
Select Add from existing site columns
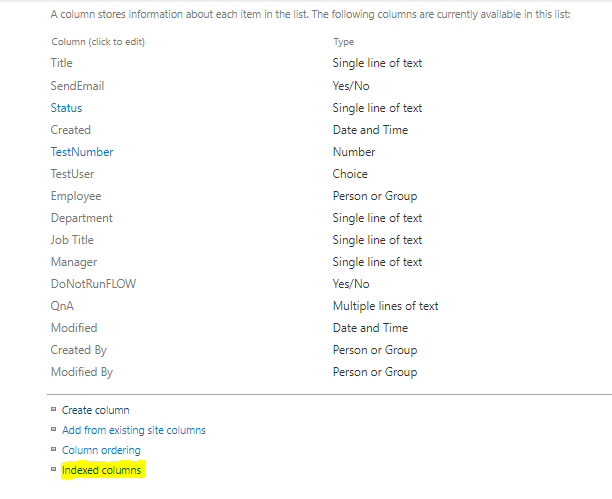click(x=133, y=430)
